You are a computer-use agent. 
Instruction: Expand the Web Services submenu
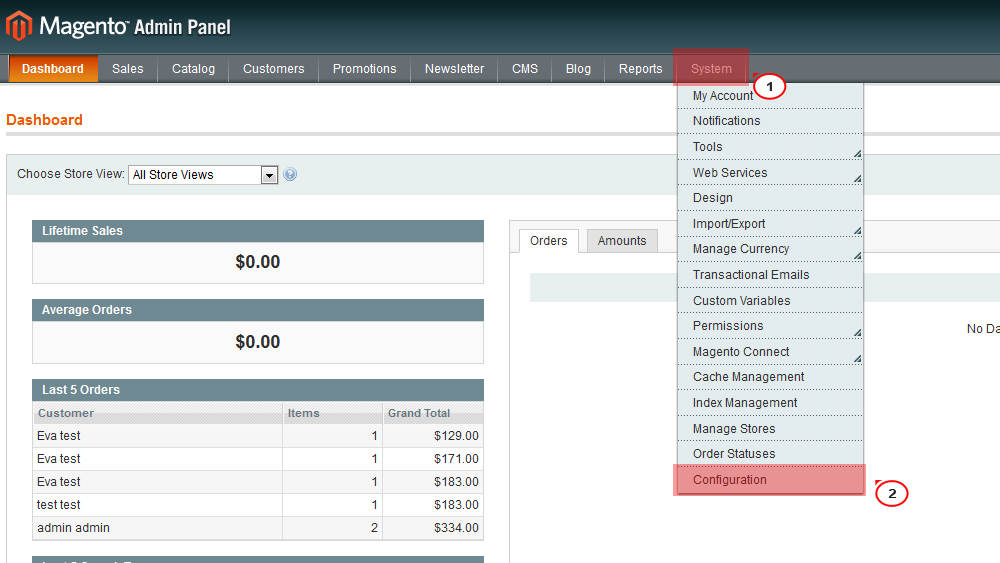coord(858,179)
